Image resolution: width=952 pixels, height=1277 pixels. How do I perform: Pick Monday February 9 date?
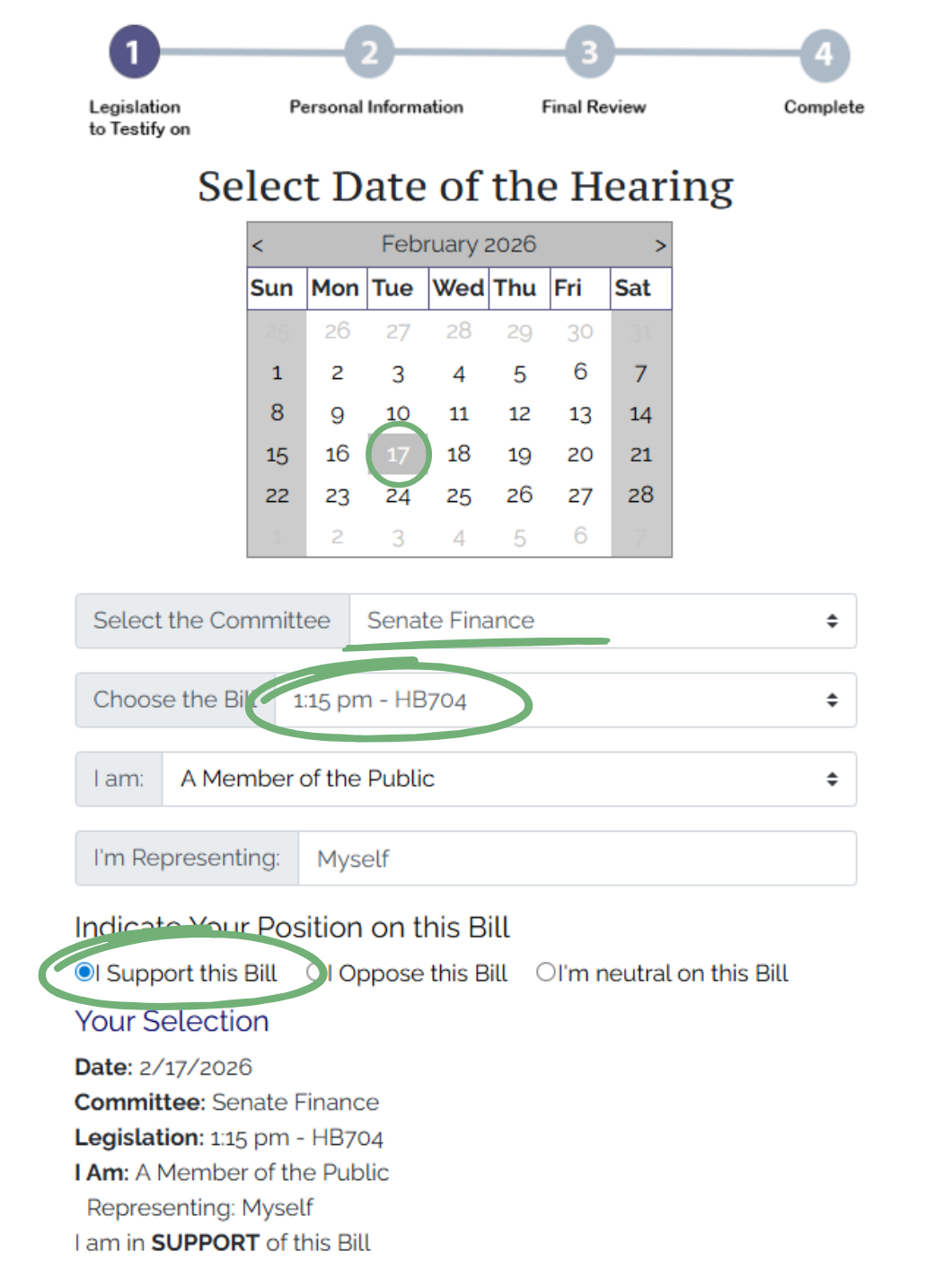click(x=337, y=414)
